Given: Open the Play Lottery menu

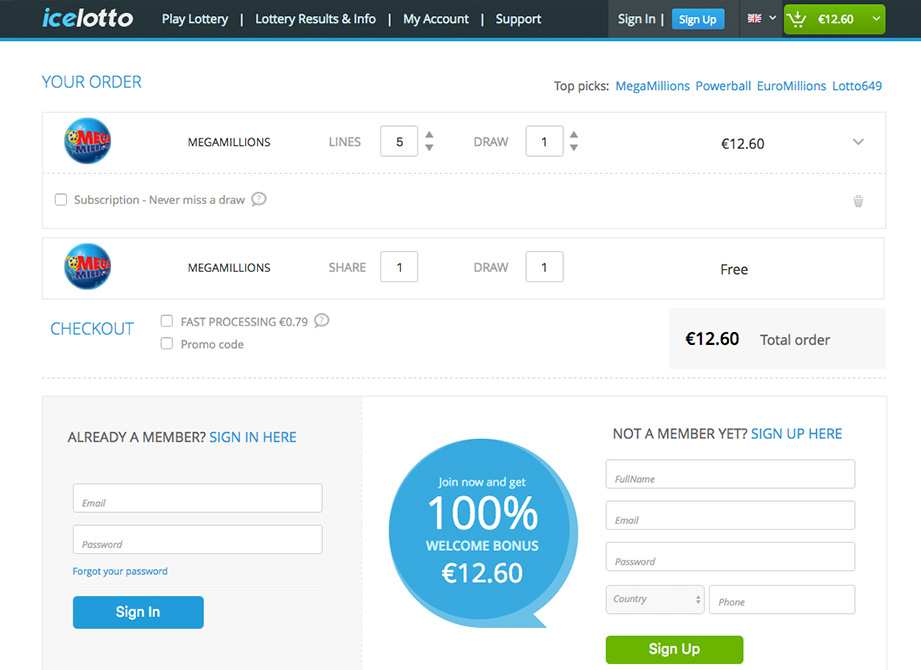Looking at the screenshot, I should pyautogui.click(x=195, y=19).
